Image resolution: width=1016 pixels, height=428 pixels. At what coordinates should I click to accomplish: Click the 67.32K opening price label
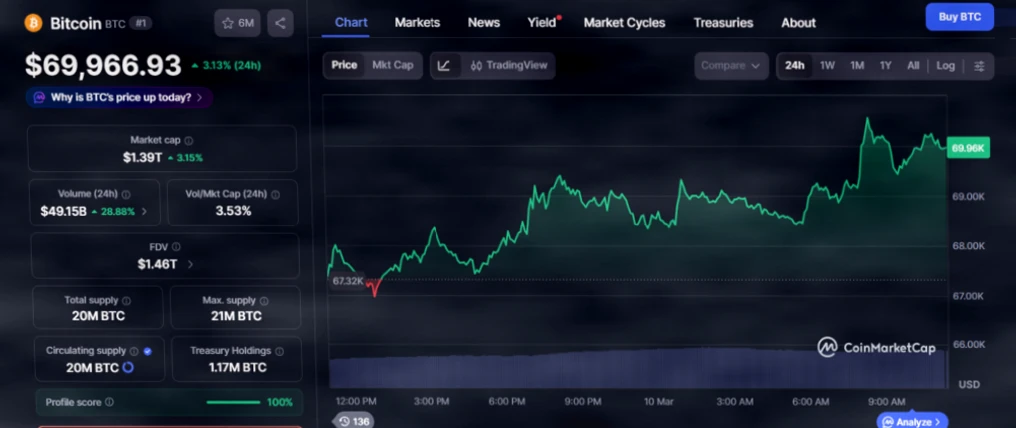[347, 281]
